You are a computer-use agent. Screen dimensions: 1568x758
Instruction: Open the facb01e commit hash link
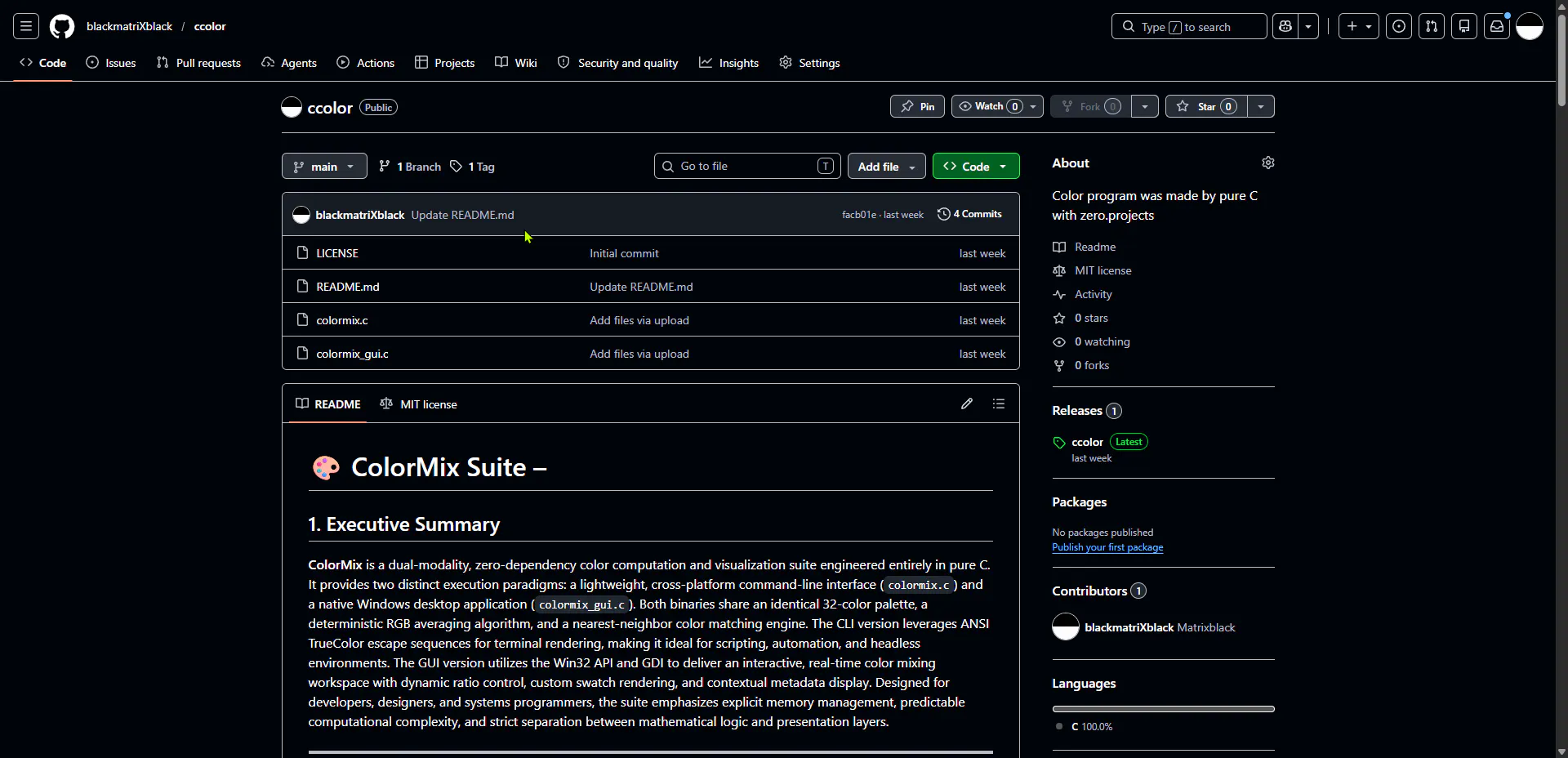tap(859, 215)
